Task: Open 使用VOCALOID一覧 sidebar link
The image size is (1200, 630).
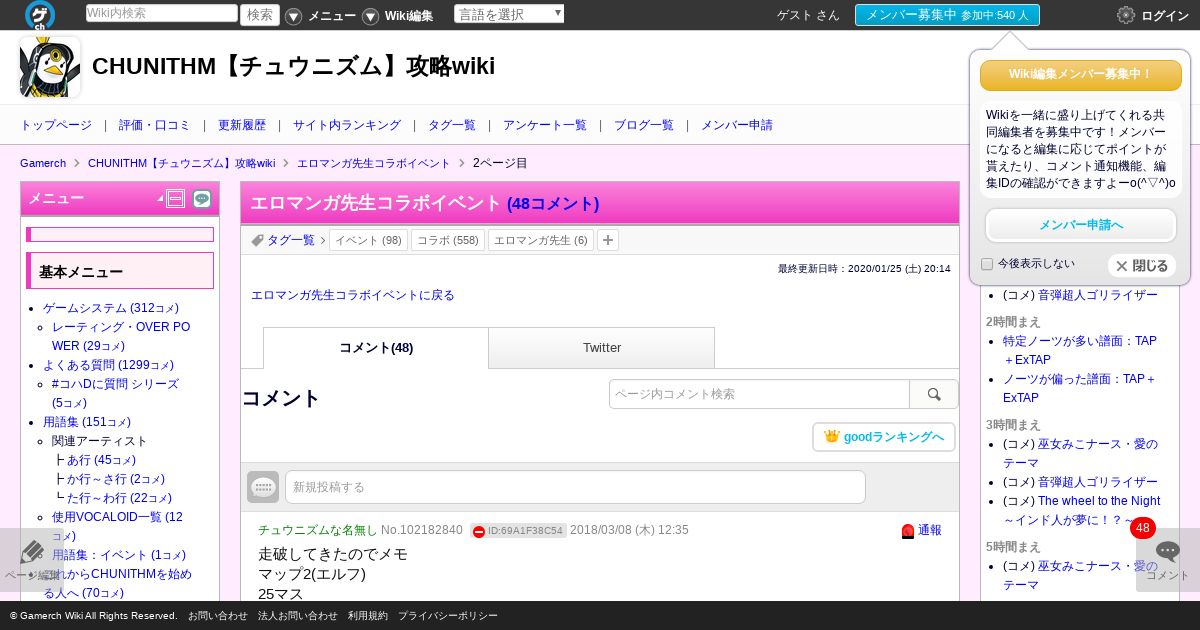Action: (117, 526)
